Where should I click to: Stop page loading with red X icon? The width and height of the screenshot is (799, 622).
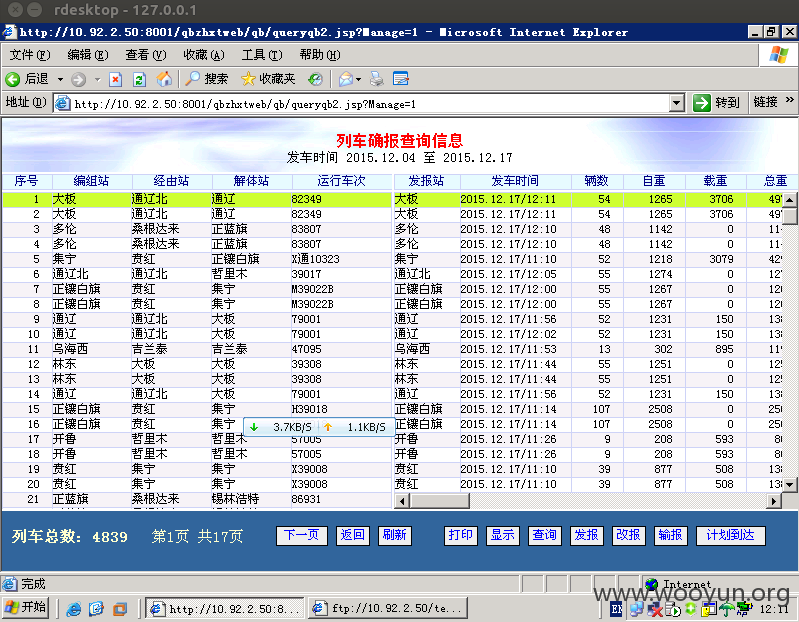116,79
